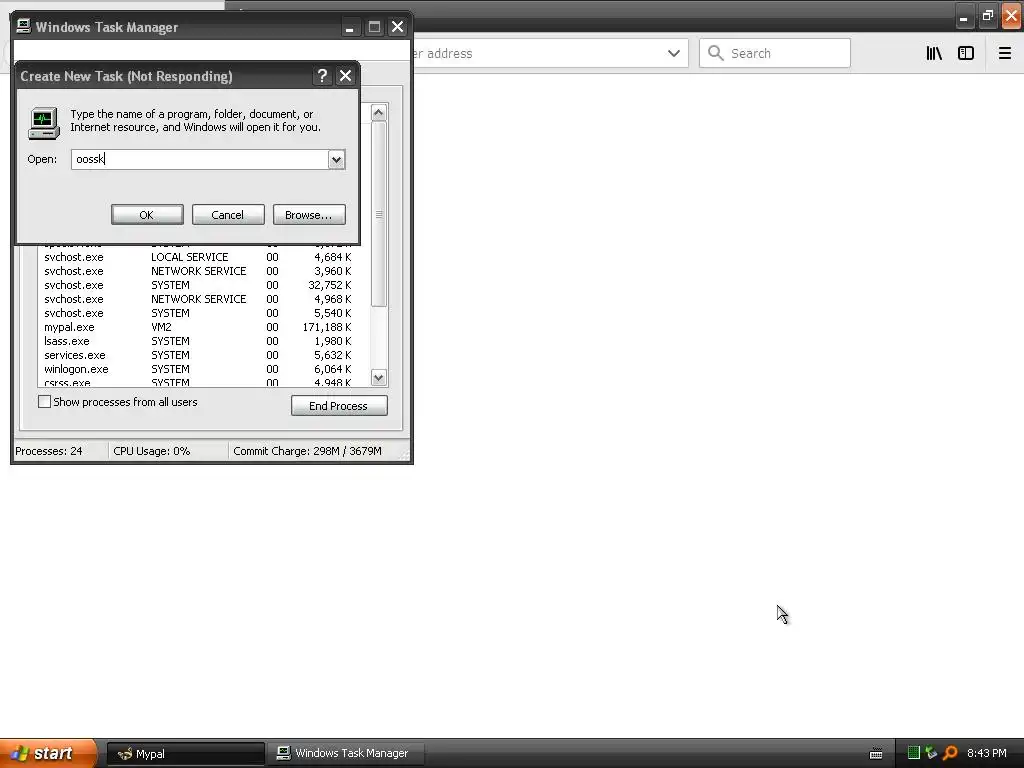The width and height of the screenshot is (1024, 768).
Task: Minimize the Mypal browser window
Action: [x=964, y=16]
